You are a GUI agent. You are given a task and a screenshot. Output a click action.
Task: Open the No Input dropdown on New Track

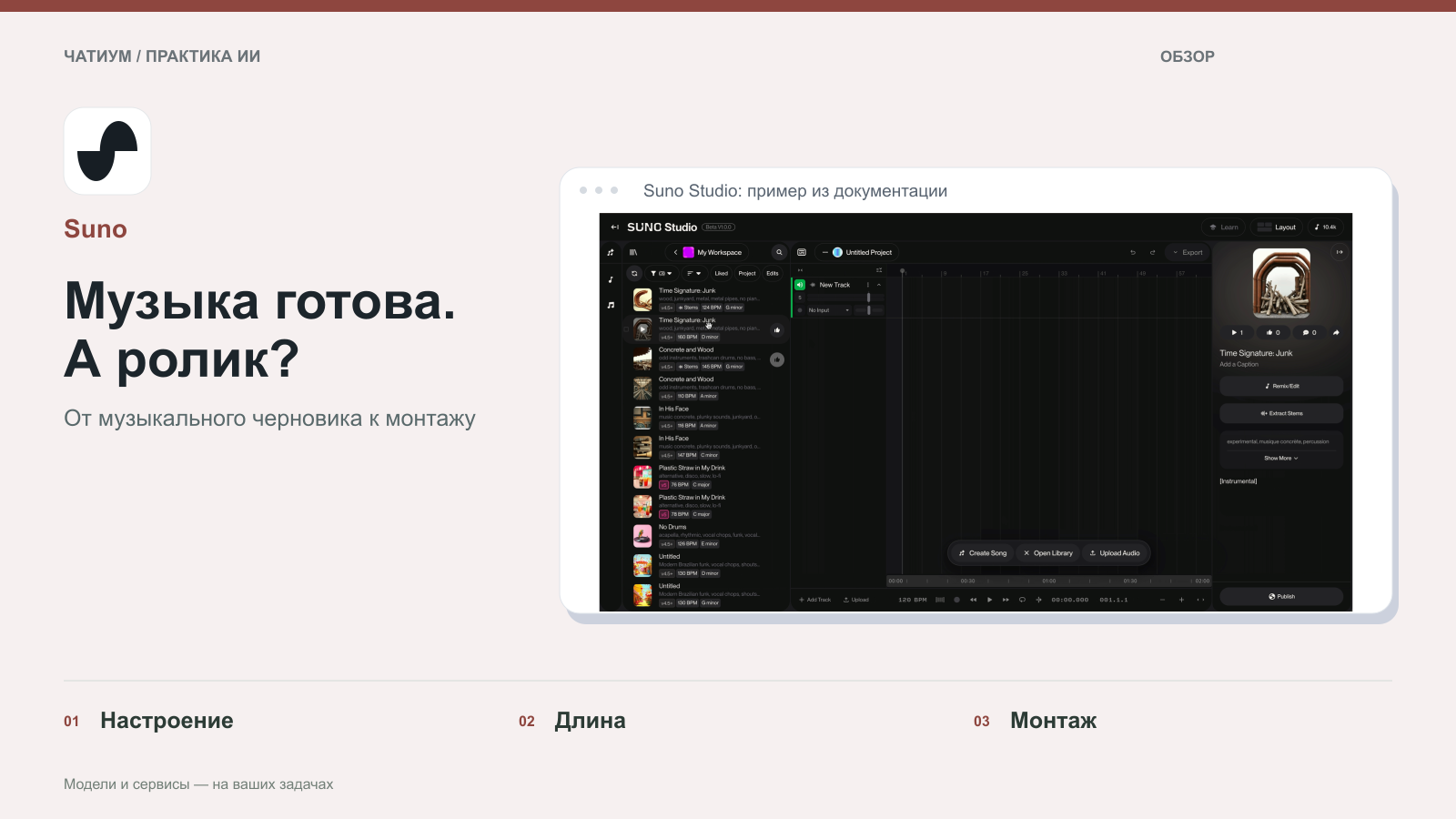829,310
